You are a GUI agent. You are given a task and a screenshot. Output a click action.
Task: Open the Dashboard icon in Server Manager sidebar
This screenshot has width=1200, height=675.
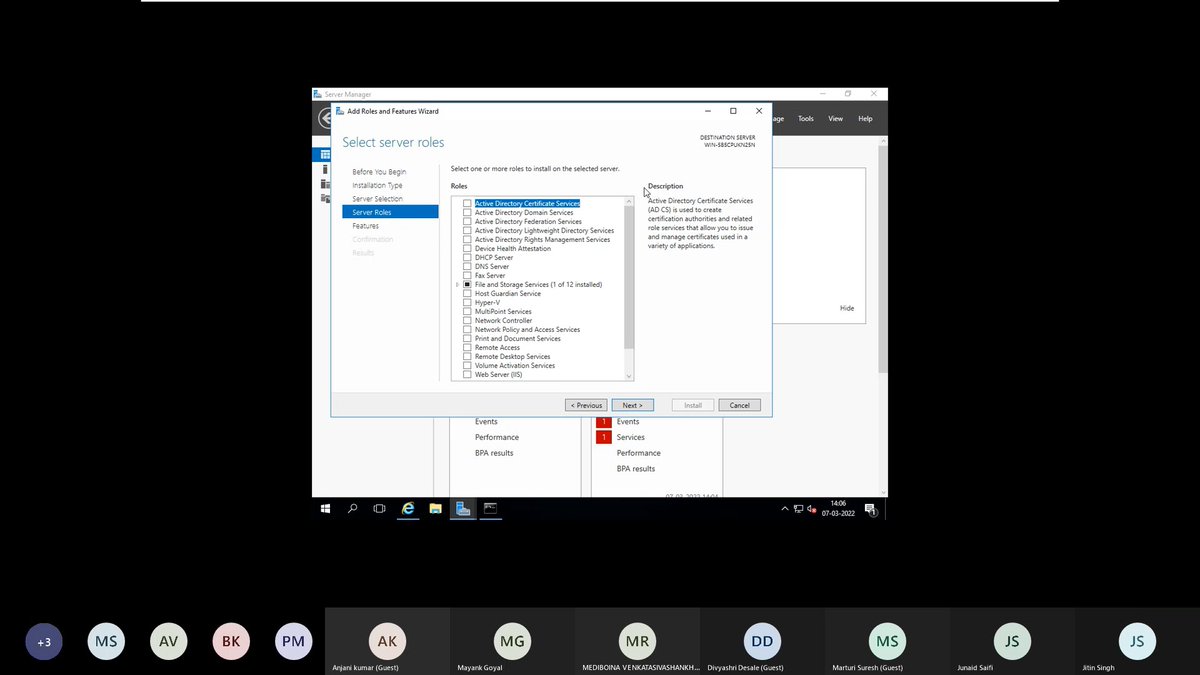click(325, 155)
